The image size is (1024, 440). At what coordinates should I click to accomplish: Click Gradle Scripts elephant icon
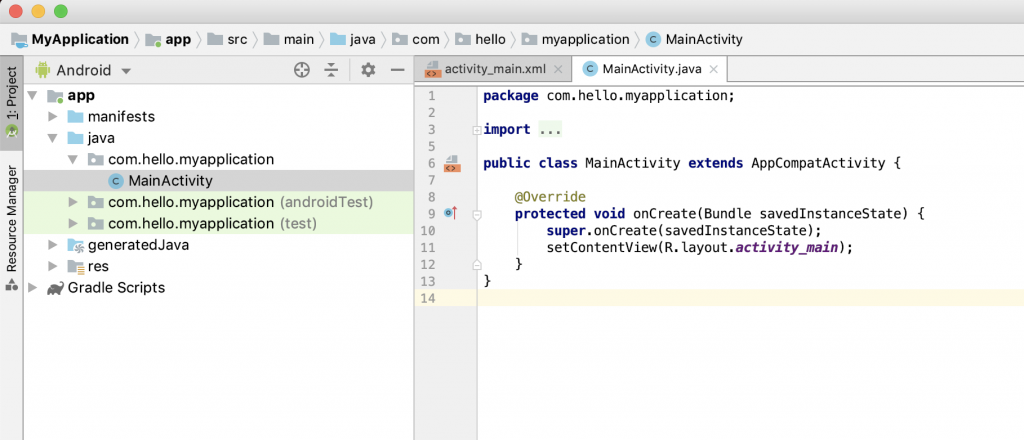point(55,288)
